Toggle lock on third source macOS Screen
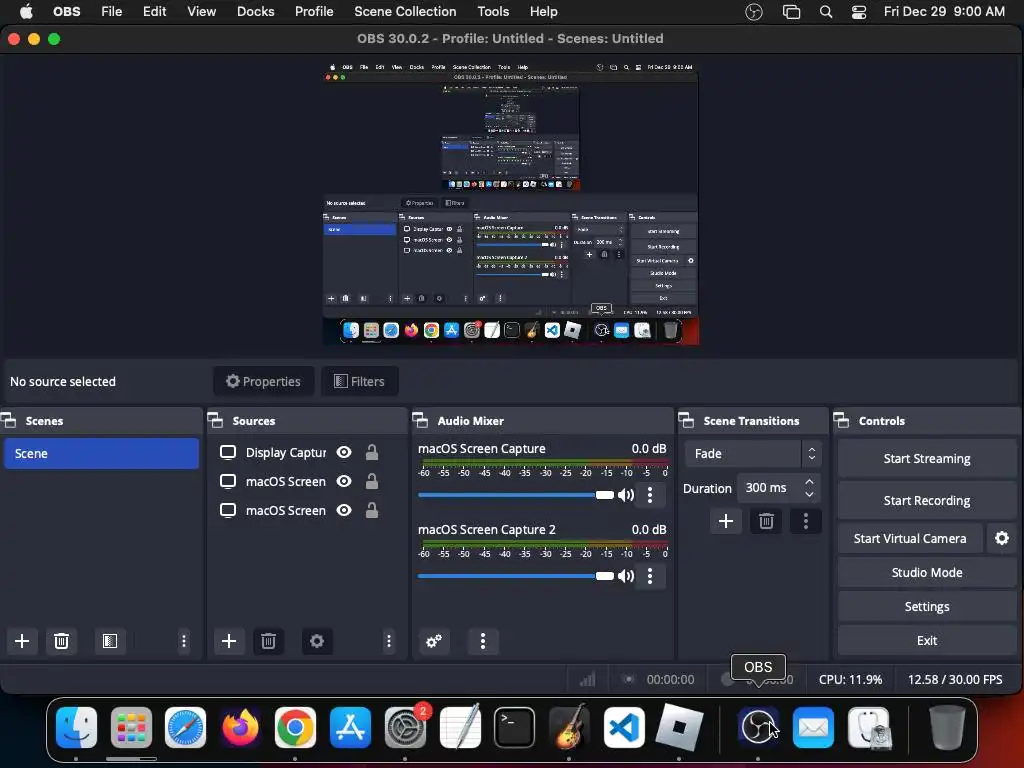This screenshot has height=768, width=1024. (x=372, y=510)
